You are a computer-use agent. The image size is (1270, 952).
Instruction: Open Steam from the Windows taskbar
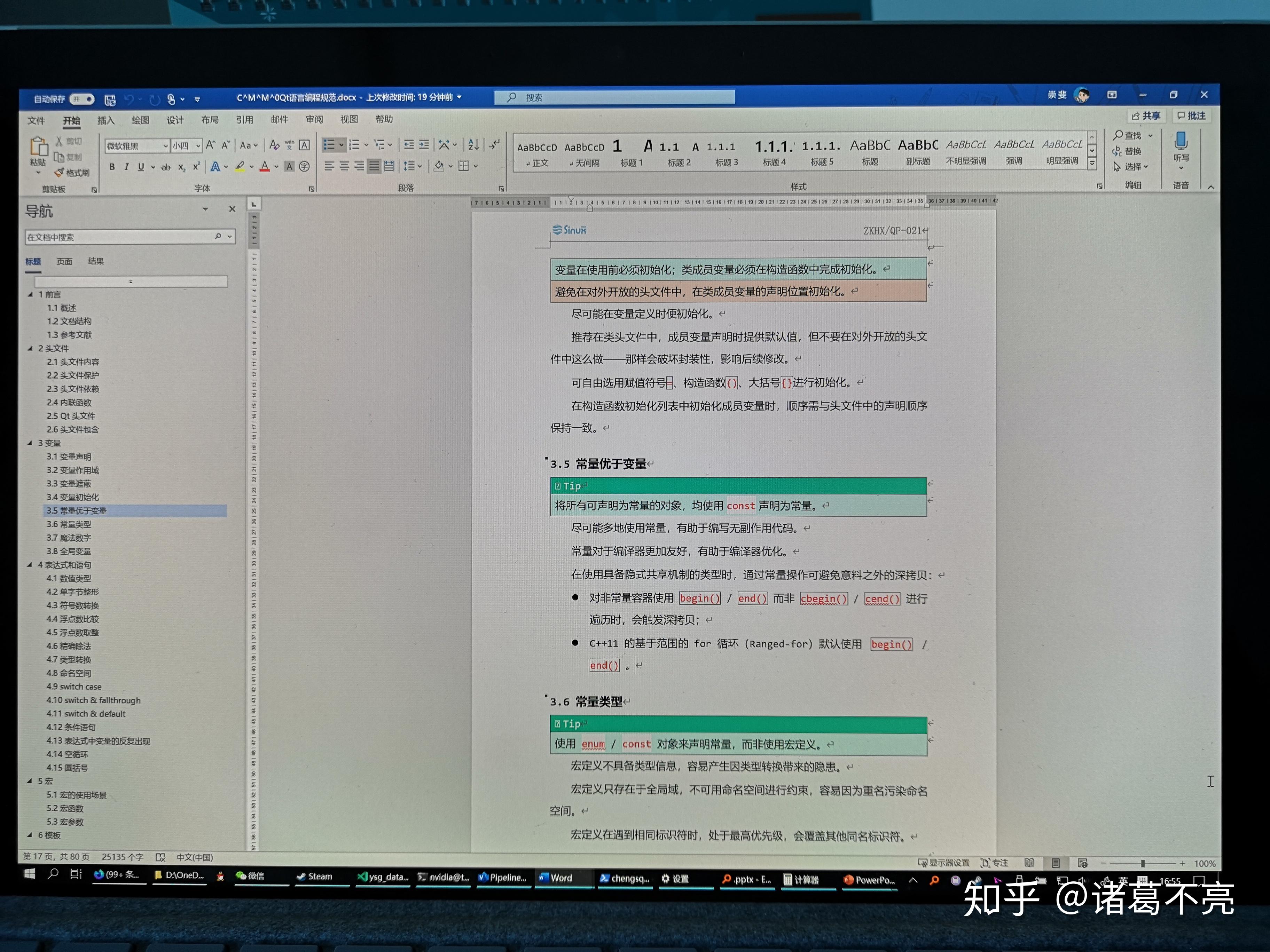coord(315,876)
